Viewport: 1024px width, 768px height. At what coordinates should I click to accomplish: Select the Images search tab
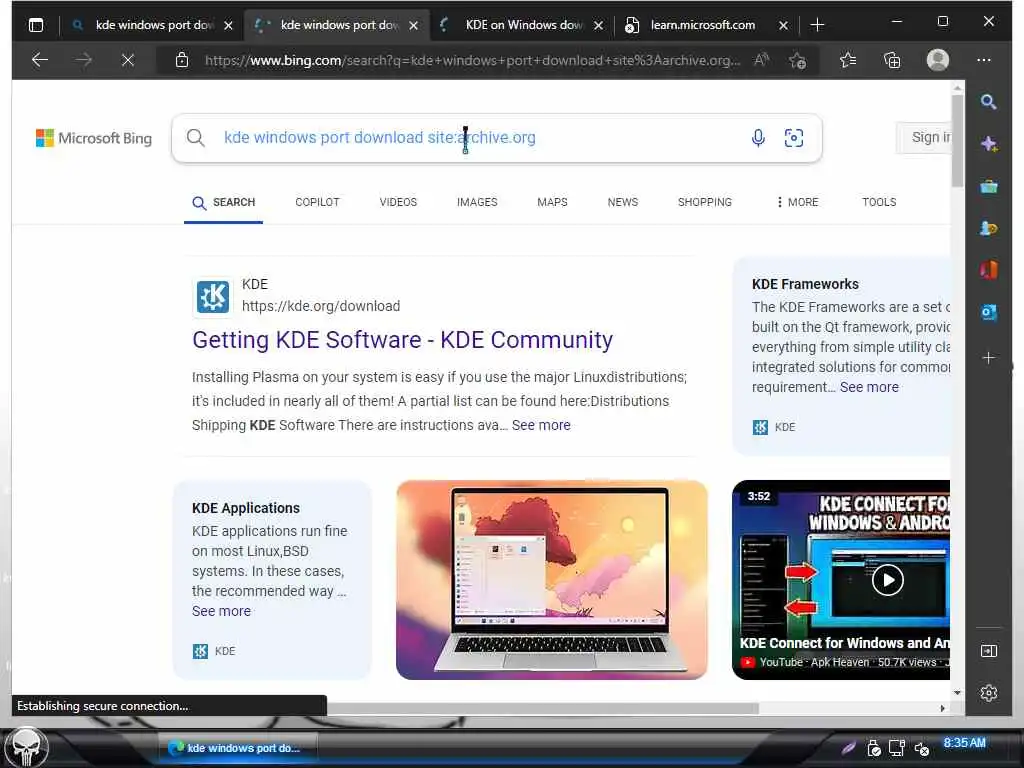(x=477, y=202)
